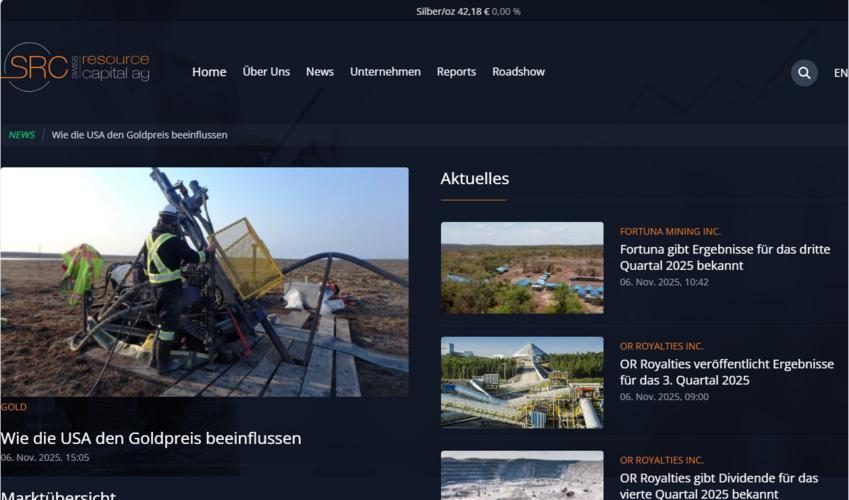Screen dimensions: 849x500
Task: Go to Home menu item
Action: pyautogui.click(x=209, y=72)
